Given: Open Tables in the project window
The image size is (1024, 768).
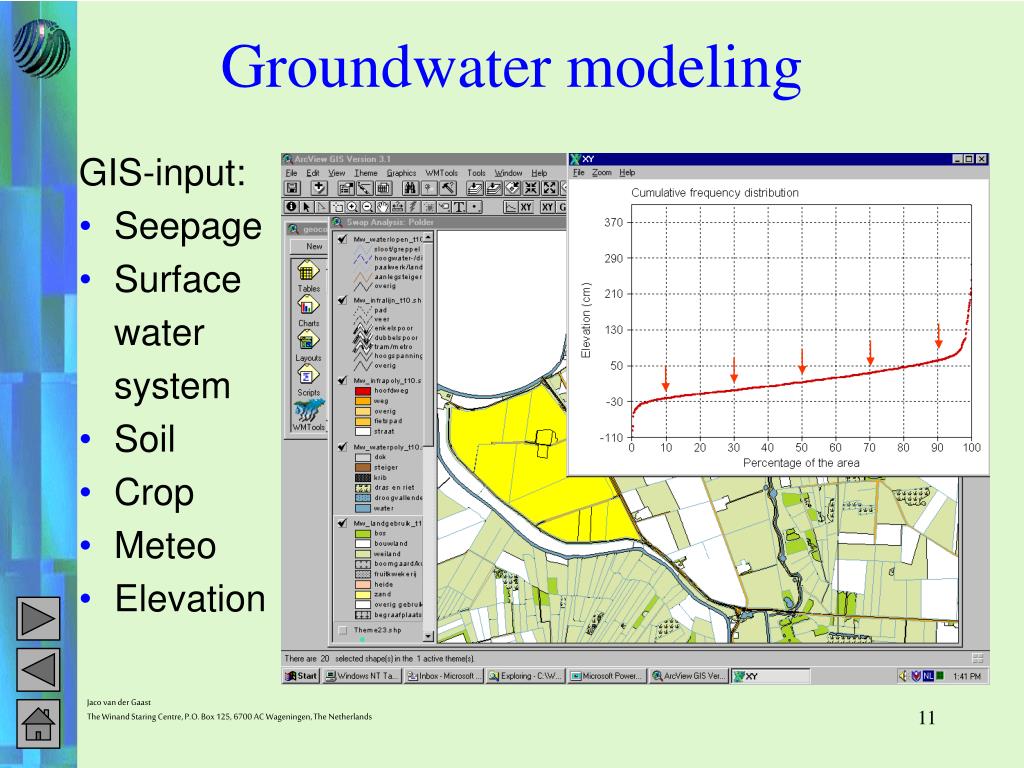Looking at the screenshot, I should pos(308,277).
